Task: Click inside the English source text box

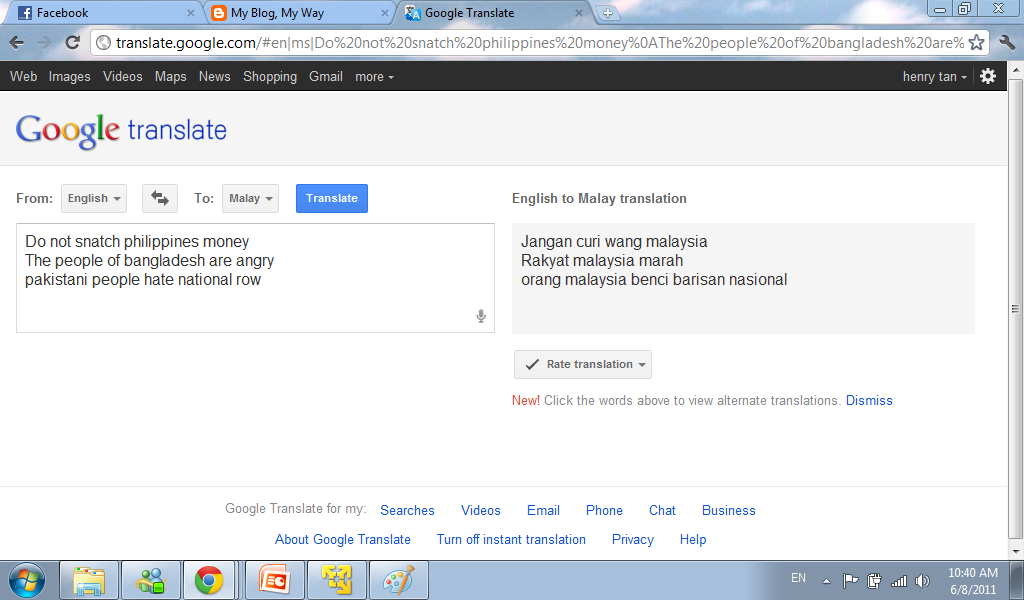Action: pyautogui.click(x=255, y=278)
